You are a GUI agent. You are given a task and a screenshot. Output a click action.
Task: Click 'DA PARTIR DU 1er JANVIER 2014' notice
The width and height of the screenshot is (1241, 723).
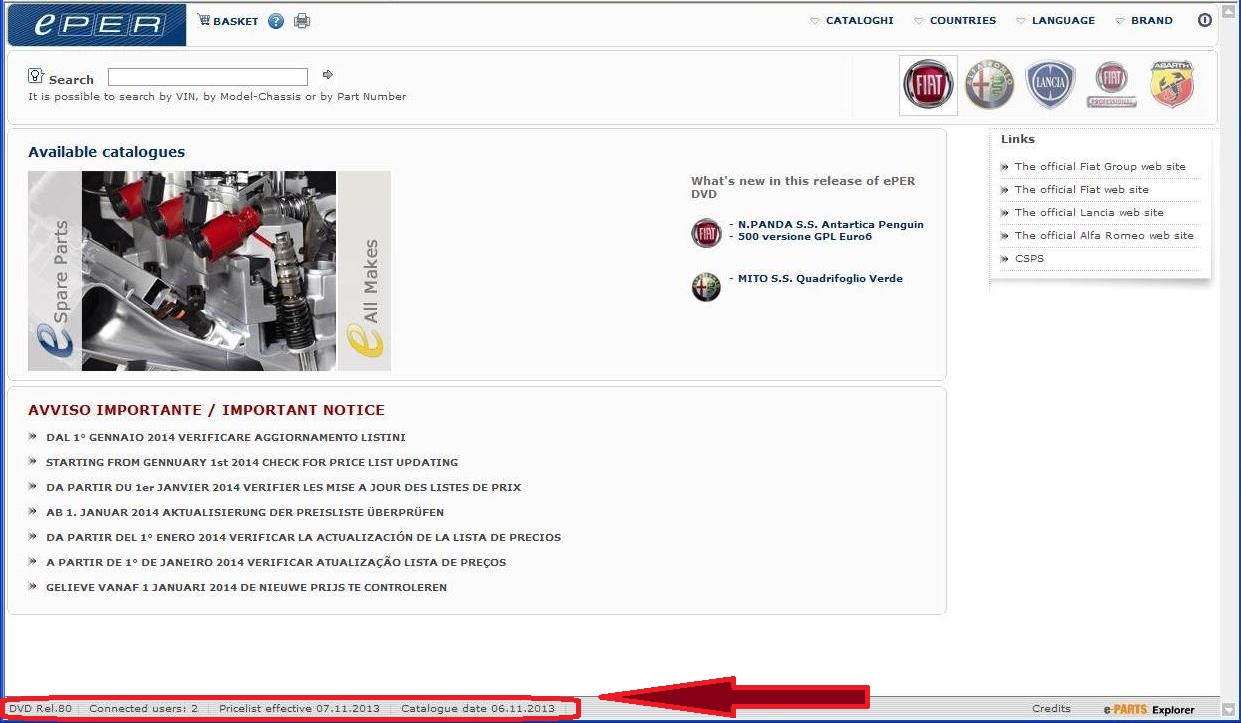(283, 488)
